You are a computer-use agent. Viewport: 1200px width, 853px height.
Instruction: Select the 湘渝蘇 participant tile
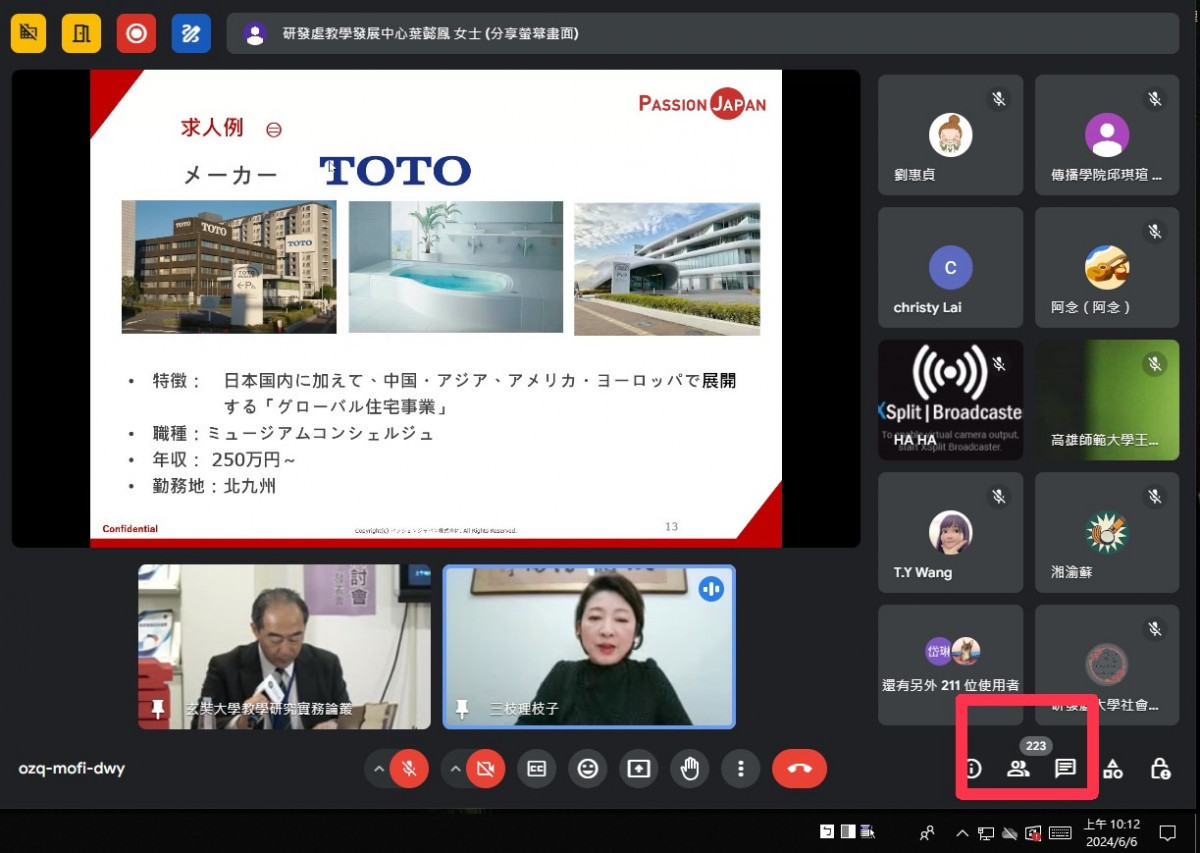tap(1107, 533)
